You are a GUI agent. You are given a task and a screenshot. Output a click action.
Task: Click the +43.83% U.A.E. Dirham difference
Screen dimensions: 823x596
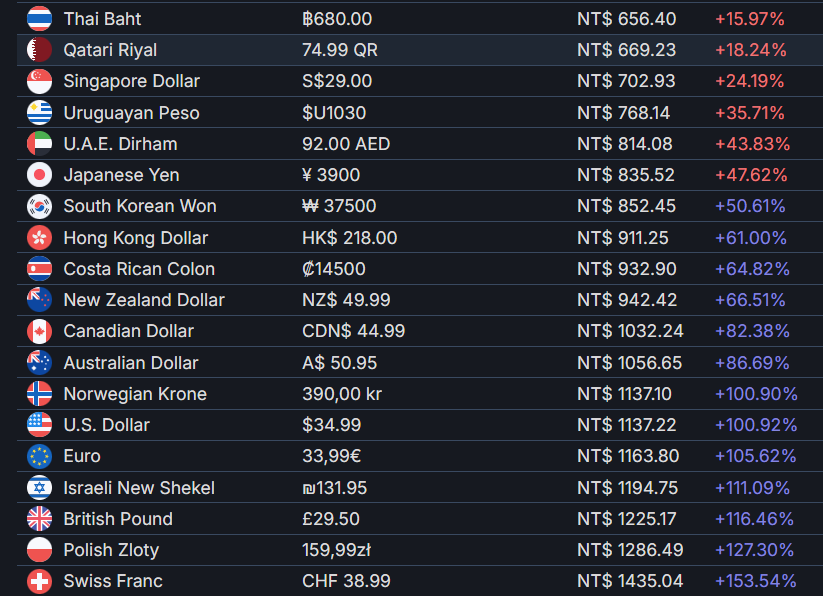pyautogui.click(x=753, y=144)
